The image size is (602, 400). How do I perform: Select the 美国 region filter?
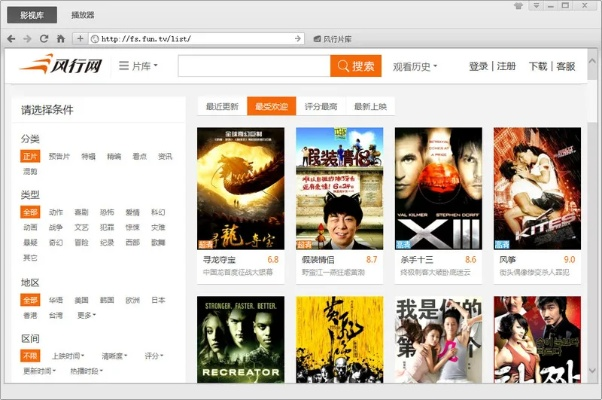click(x=81, y=300)
